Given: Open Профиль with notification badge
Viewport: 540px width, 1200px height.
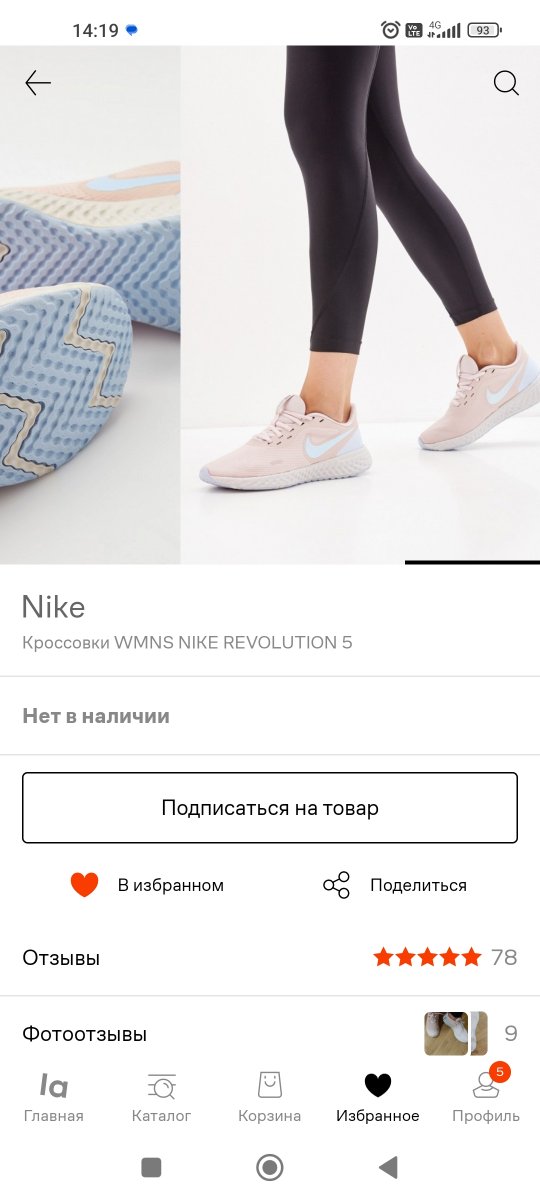Looking at the screenshot, I should tap(486, 1095).
